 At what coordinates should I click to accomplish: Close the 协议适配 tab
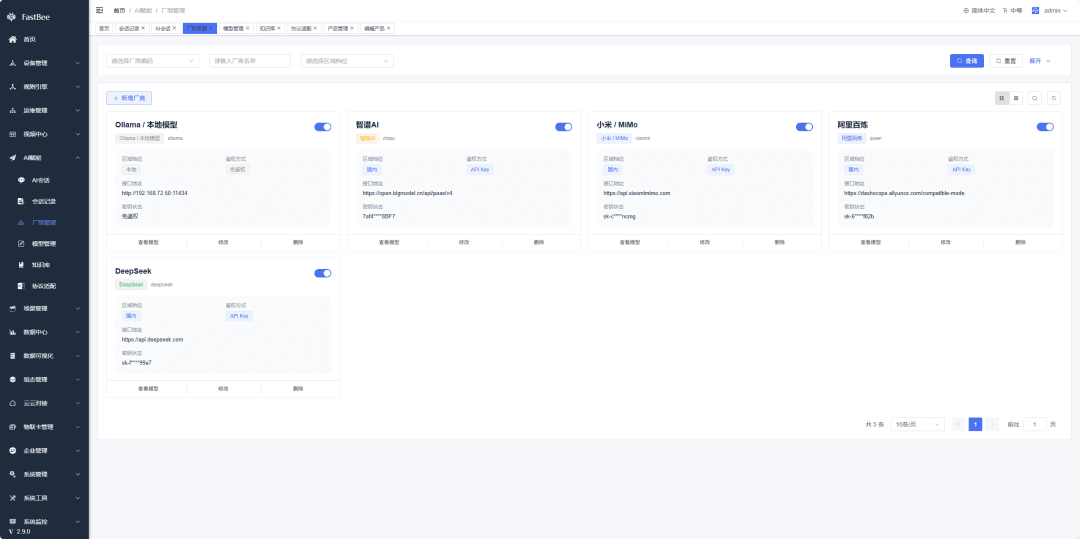click(x=316, y=28)
